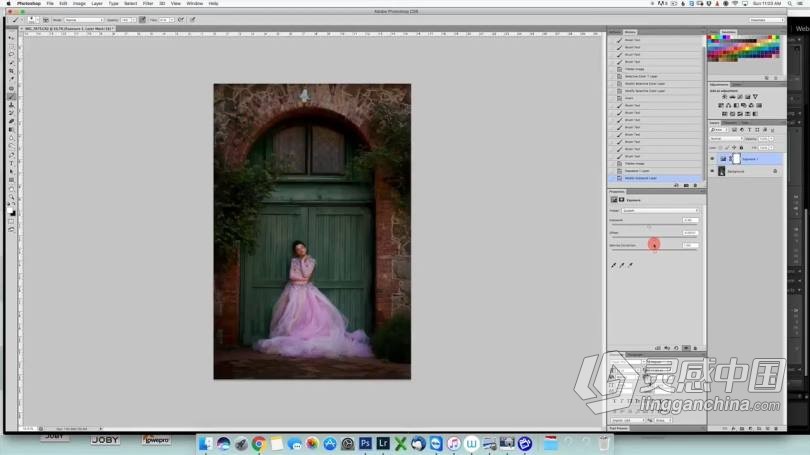Click the Offset slider track
The image size is (810, 455).
point(655,237)
